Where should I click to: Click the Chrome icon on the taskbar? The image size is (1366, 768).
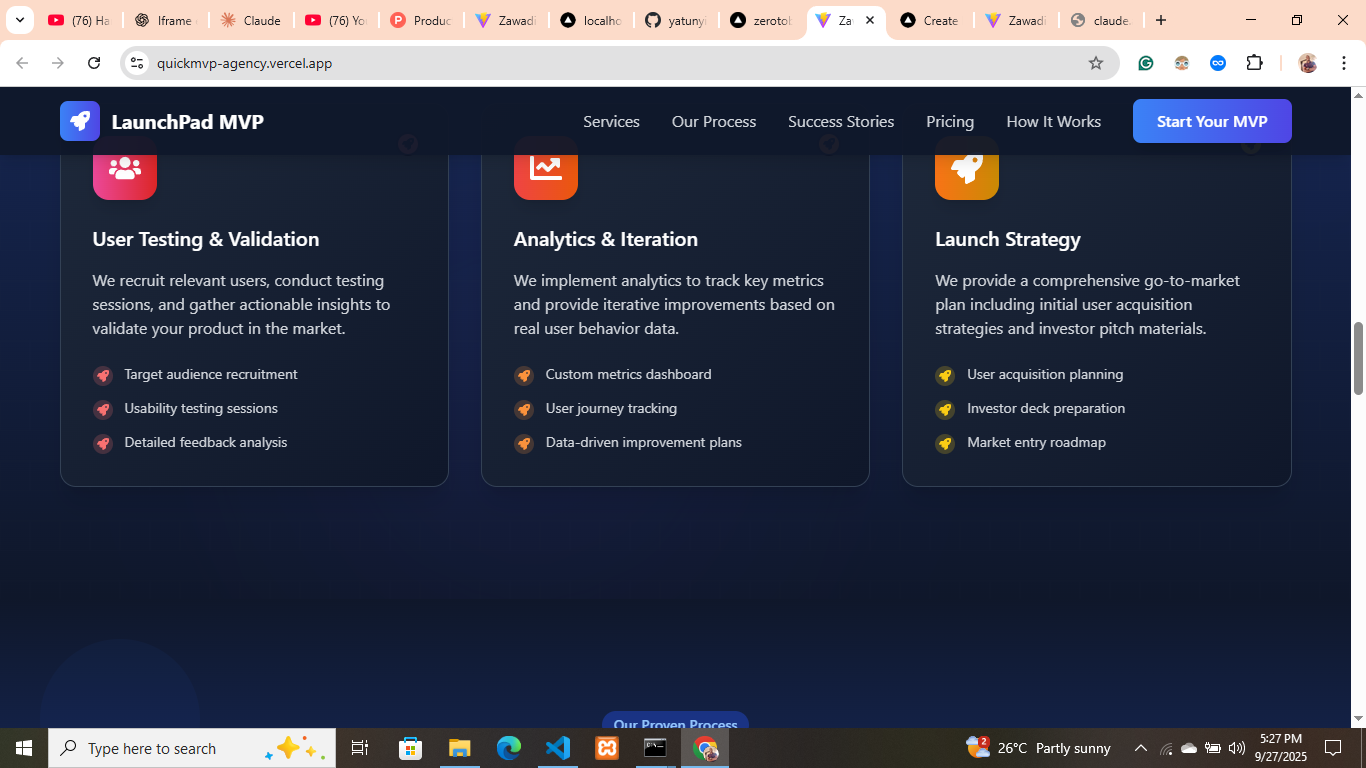706,748
